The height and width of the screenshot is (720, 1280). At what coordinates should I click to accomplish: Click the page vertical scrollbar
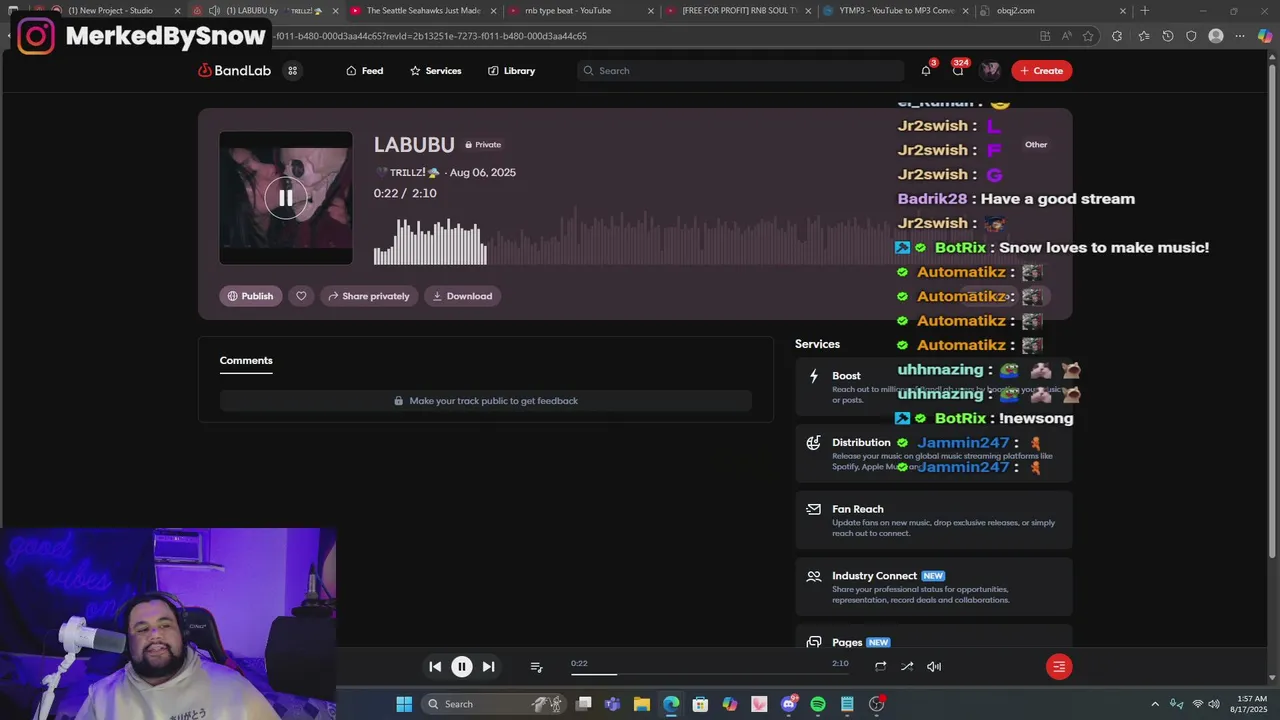(1273, 310)
